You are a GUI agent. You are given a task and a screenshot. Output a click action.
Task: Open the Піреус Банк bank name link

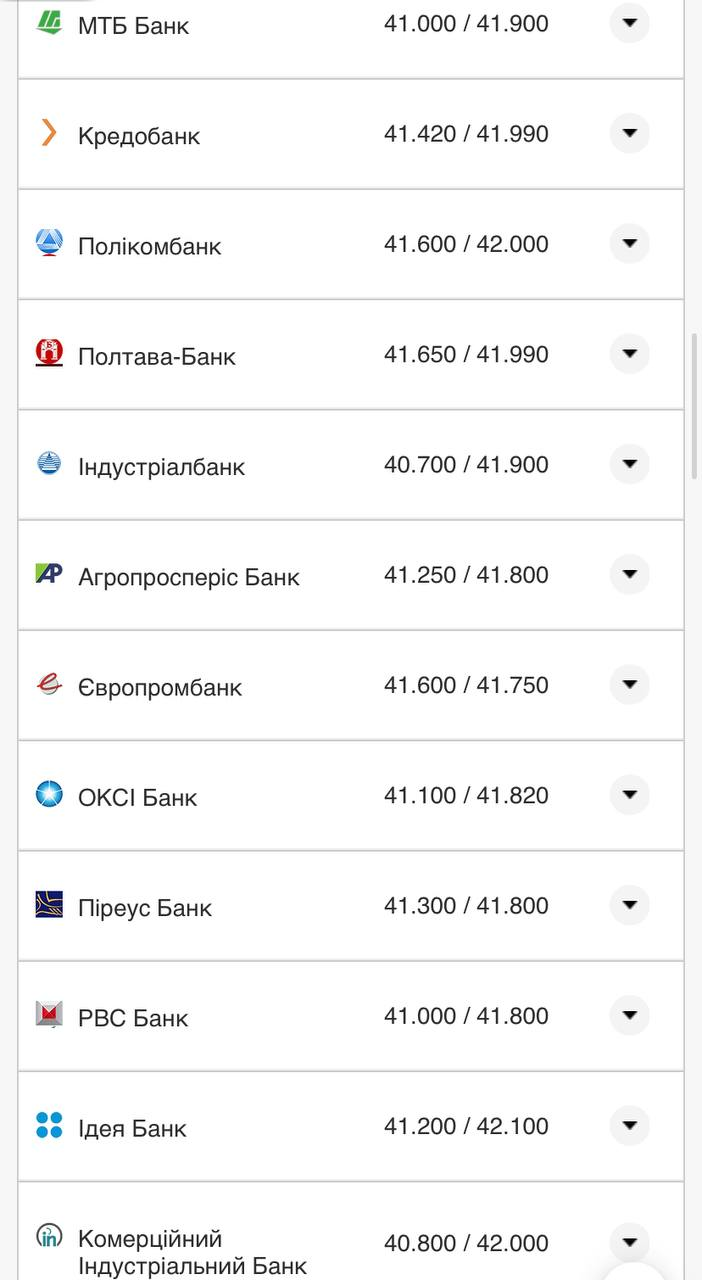(145, 908)
